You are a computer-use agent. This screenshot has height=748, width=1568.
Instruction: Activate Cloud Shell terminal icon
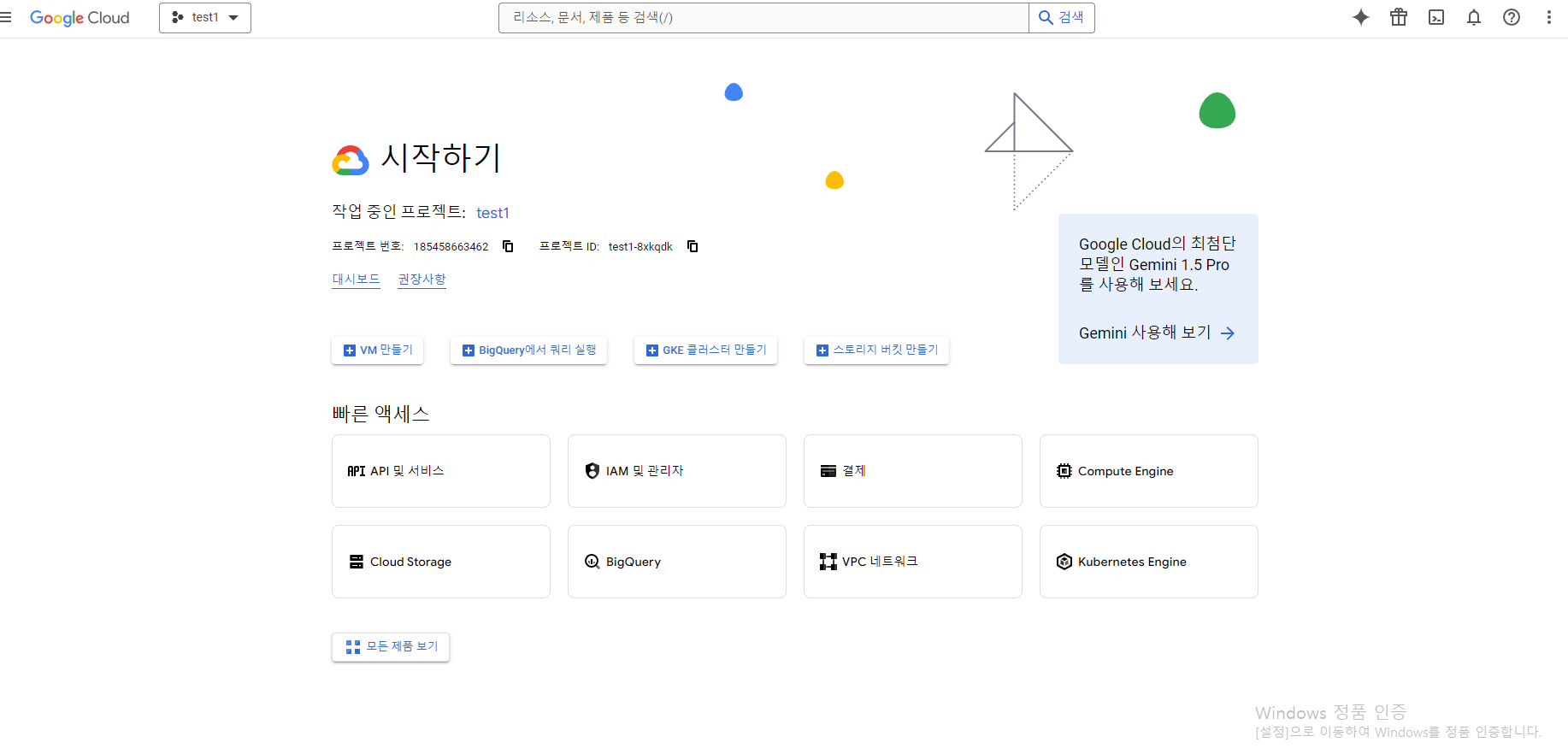pos(1436,17)
